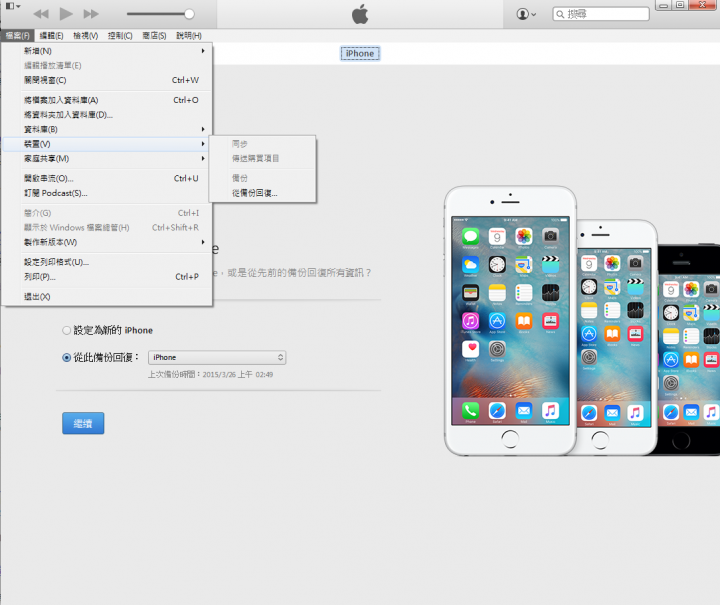This screenshot has height=605, width=720.
Task: Maximize the iTunes window
Action: (x=680, y=5)
